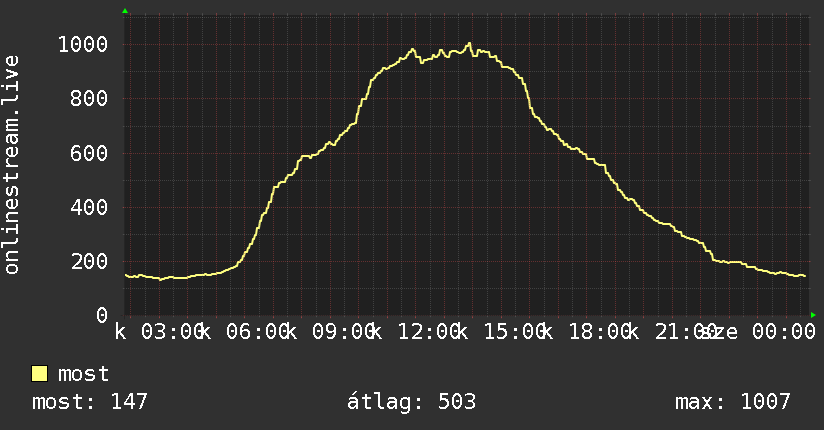The height and width of the screenshot is (430, 824).
Task: Select the 'most: 147' current value
Action: 90,402
